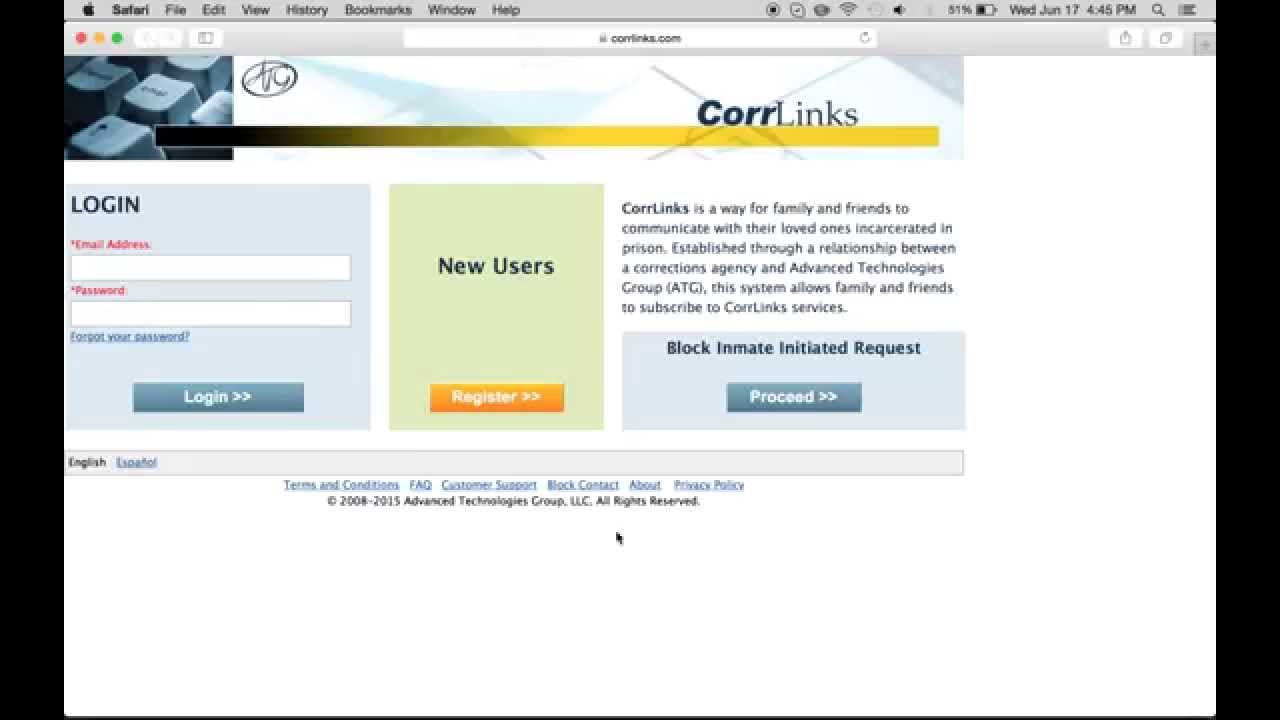
Task: Click the Safari Share button
Action: tap(1126, 38)
